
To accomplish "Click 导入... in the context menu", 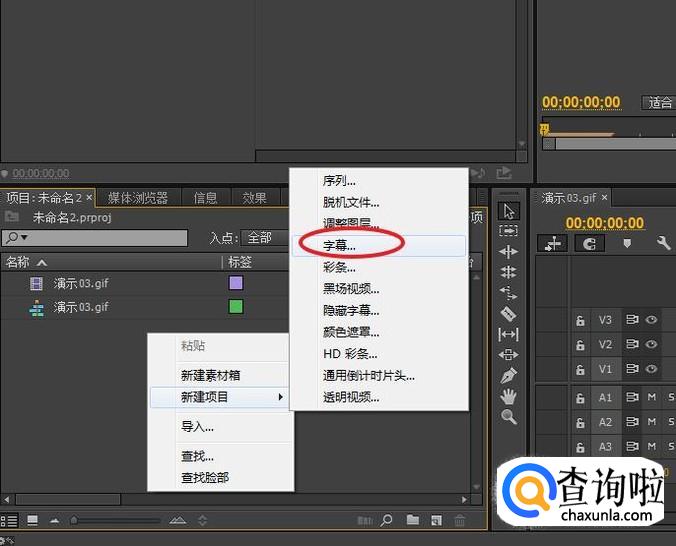I will [x=198, y=427].
